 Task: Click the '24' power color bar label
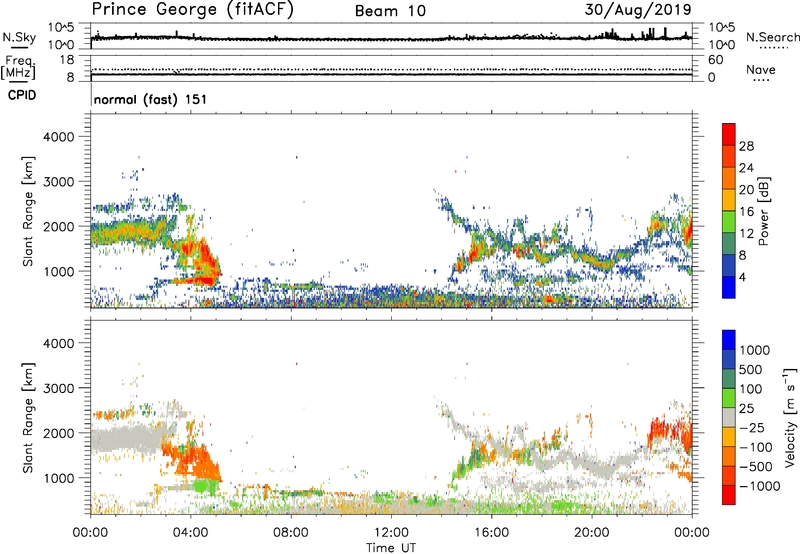(746, 168)
